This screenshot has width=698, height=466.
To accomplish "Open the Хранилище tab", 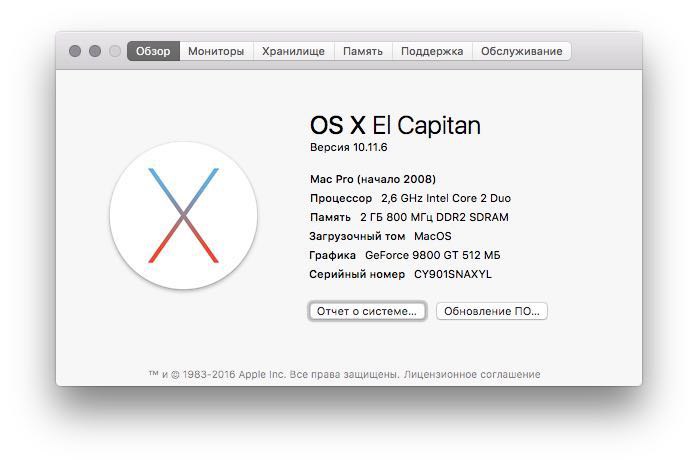I will [293, 51].
